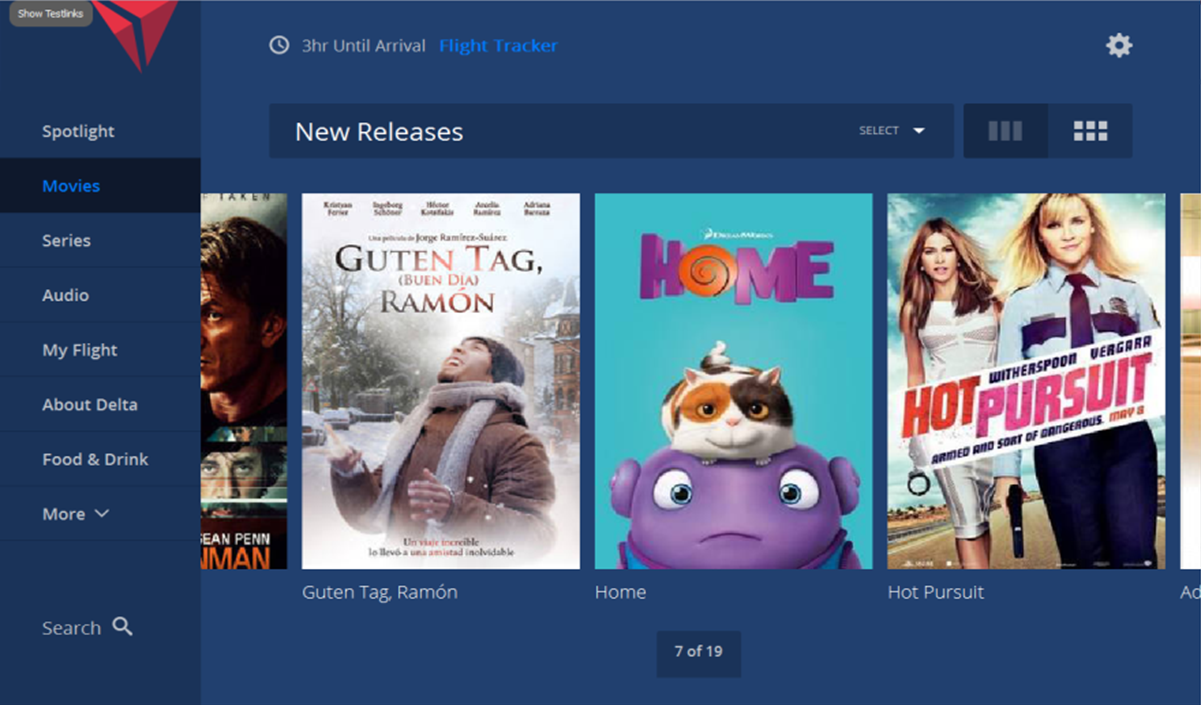
Task: Select the Hot Pursuit poster
Action: (x=1026, y=381)
